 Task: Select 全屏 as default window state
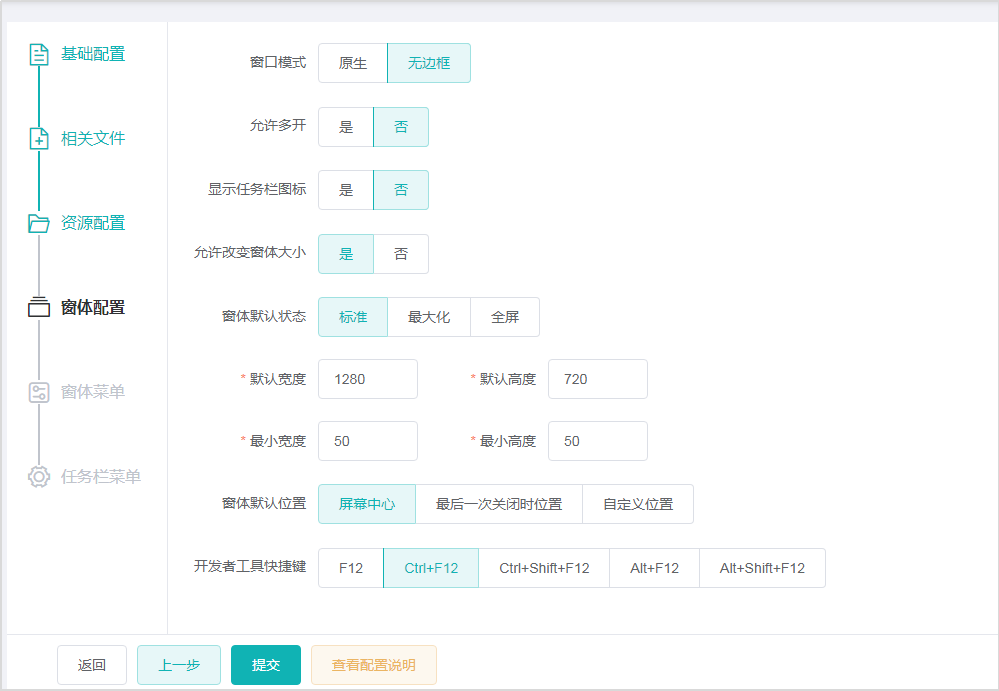tap(505, 317)
